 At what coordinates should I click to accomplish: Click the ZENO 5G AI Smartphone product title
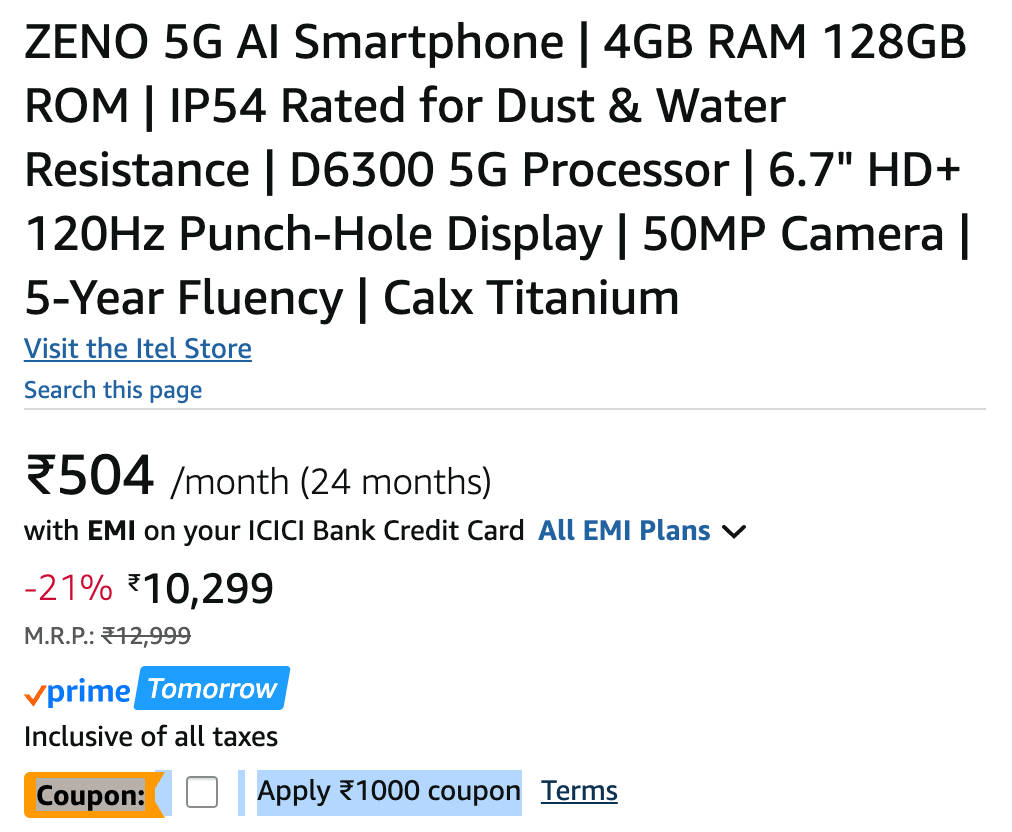click(x=495, y=170)
